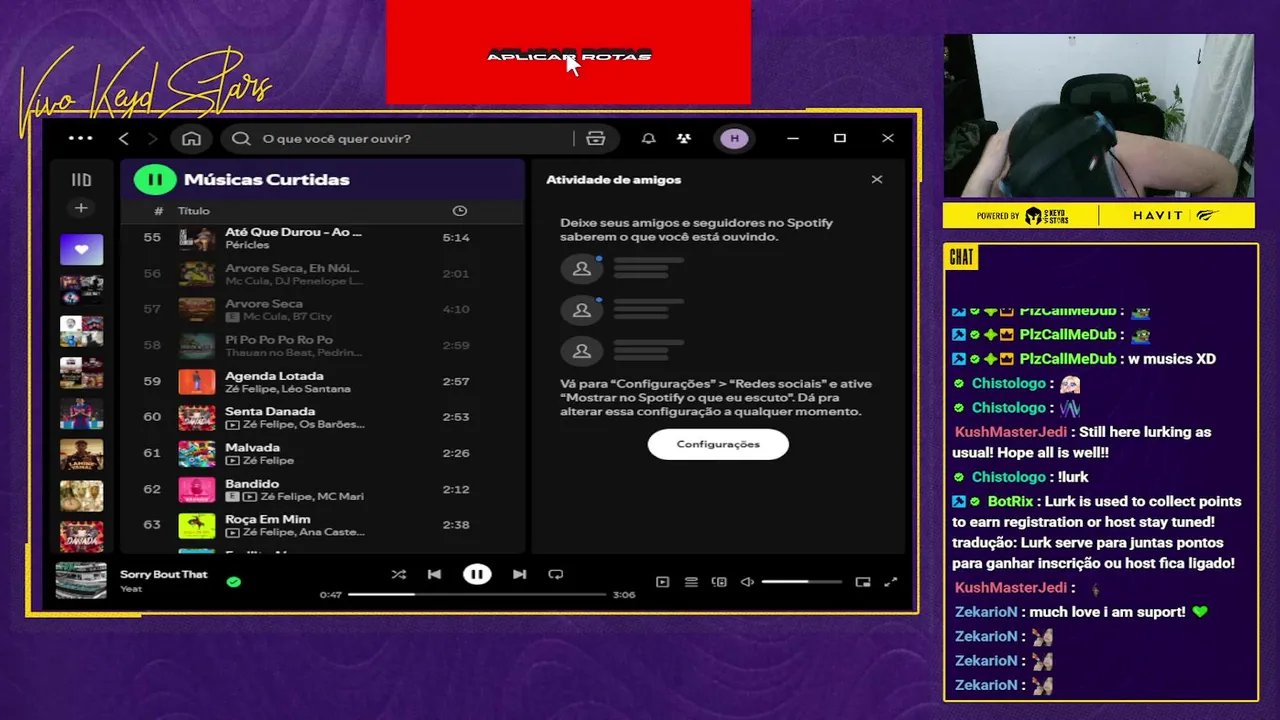
Task: Open Liked Songs heart tile in sidebar
Action: 81,249
